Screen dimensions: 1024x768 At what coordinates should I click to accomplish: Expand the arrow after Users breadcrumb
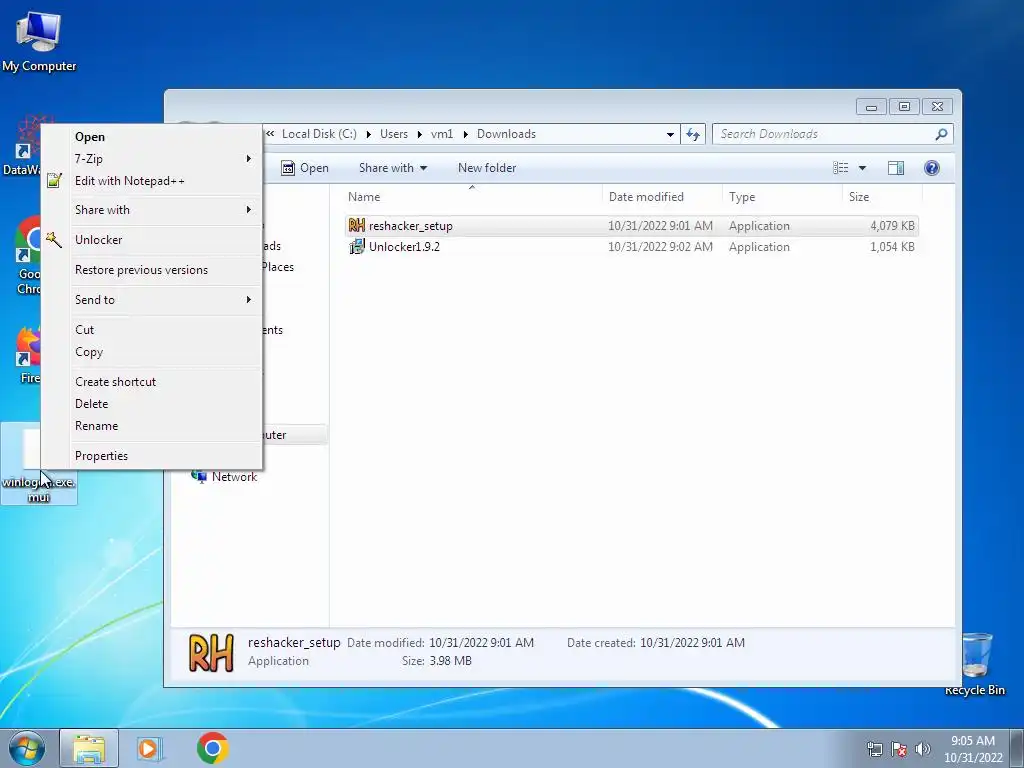coord(419,134)
